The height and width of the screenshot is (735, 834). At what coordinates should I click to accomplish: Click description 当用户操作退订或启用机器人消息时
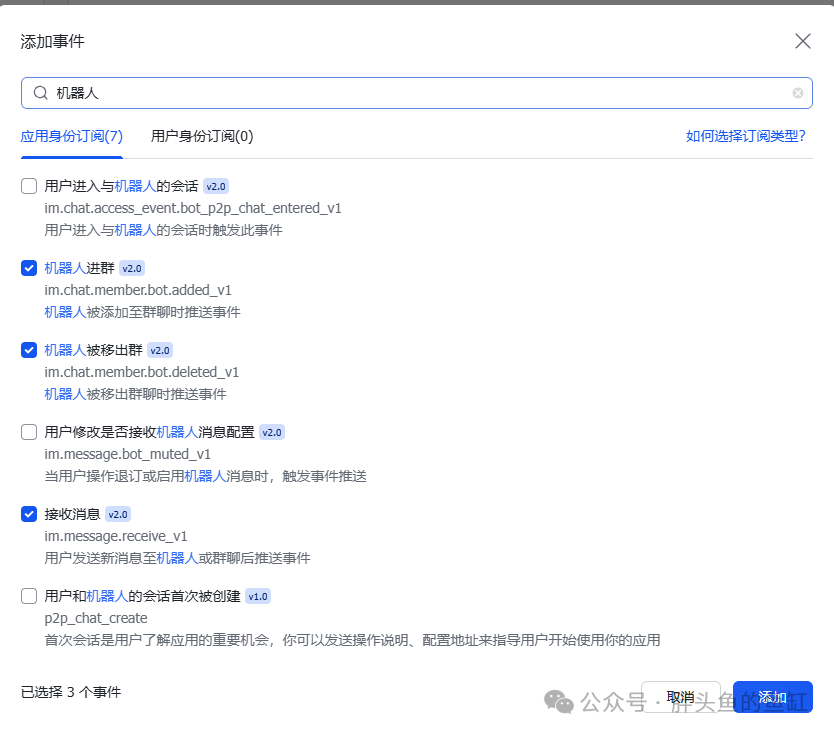point(205,476)
